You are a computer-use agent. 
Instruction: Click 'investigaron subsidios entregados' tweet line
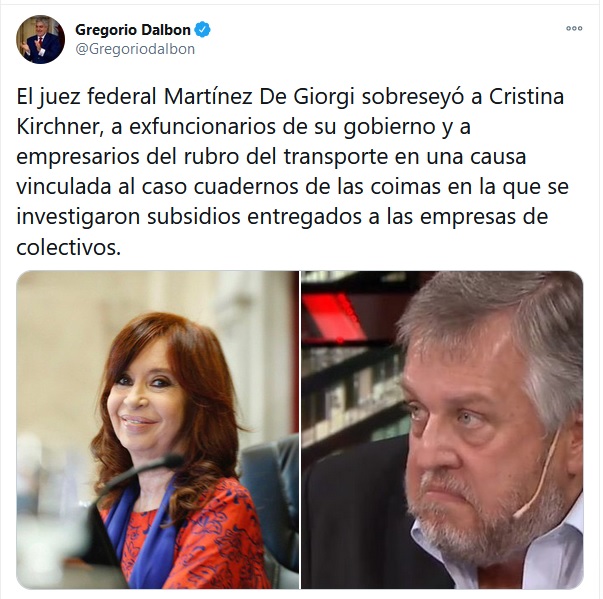point(189,217)
